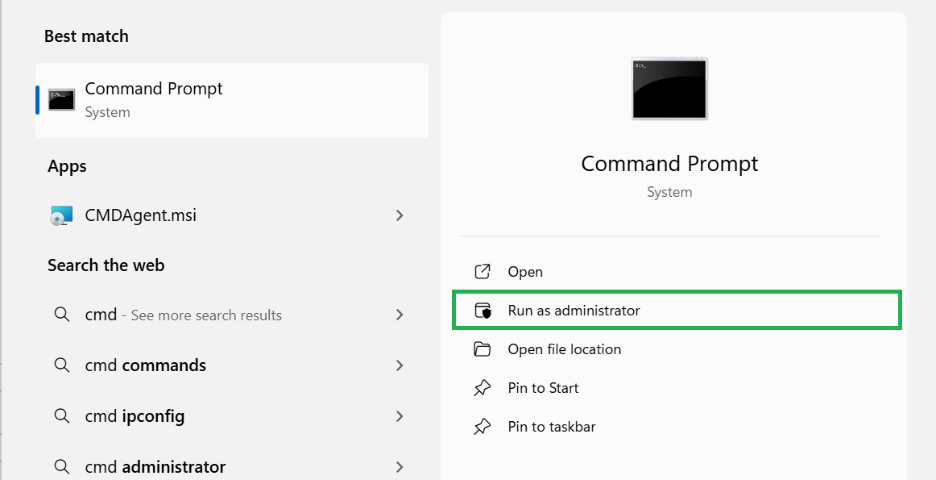Click the CMDAgent.msi installer icon

coord(61,215)
